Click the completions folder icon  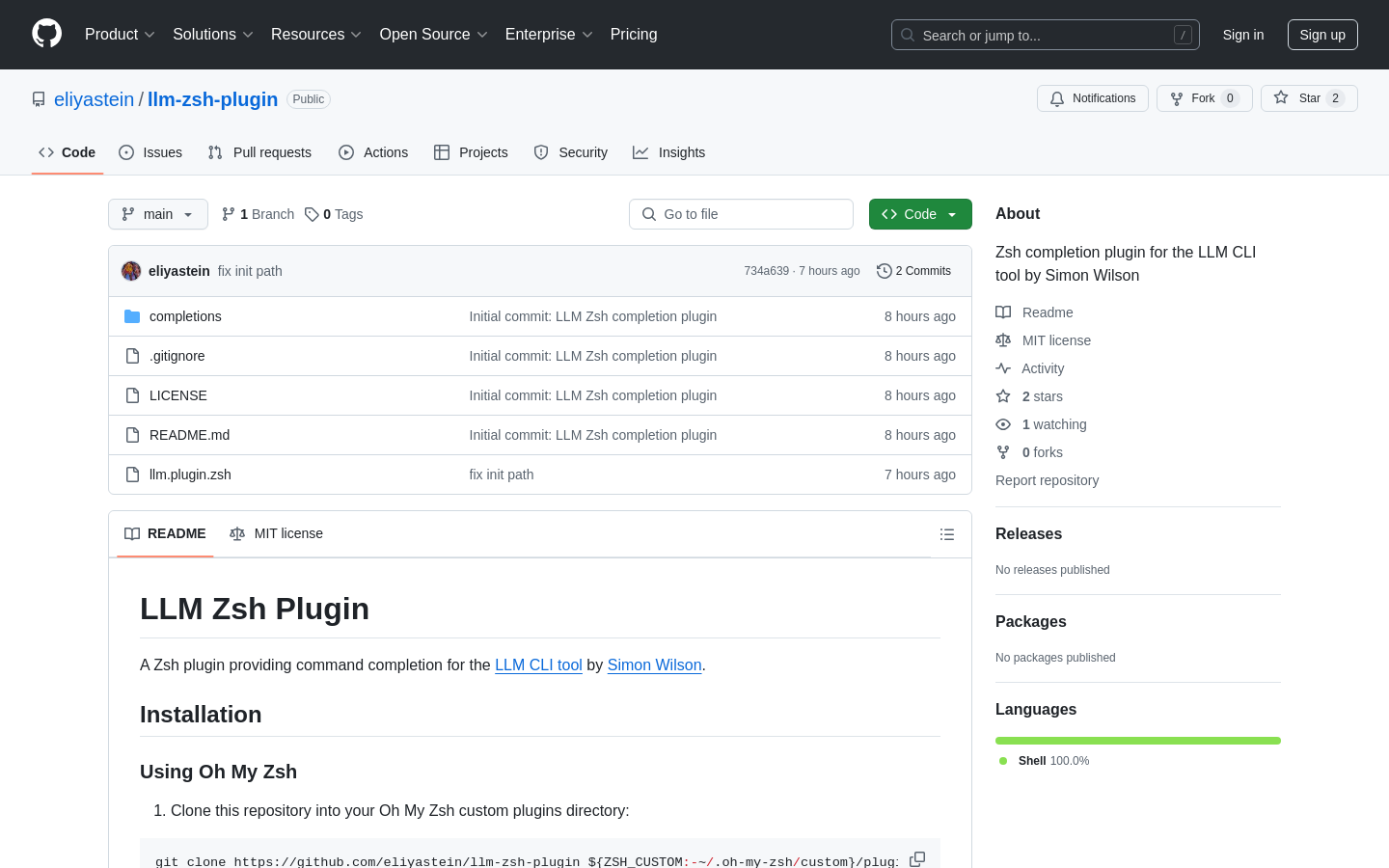tap(132, 316)
